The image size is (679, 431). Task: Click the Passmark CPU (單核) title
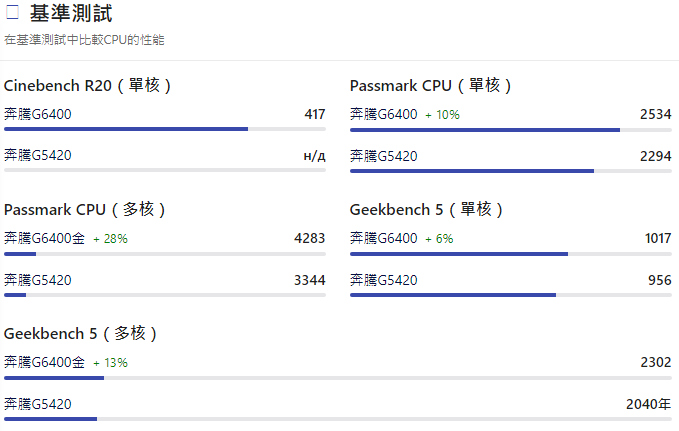432,86
